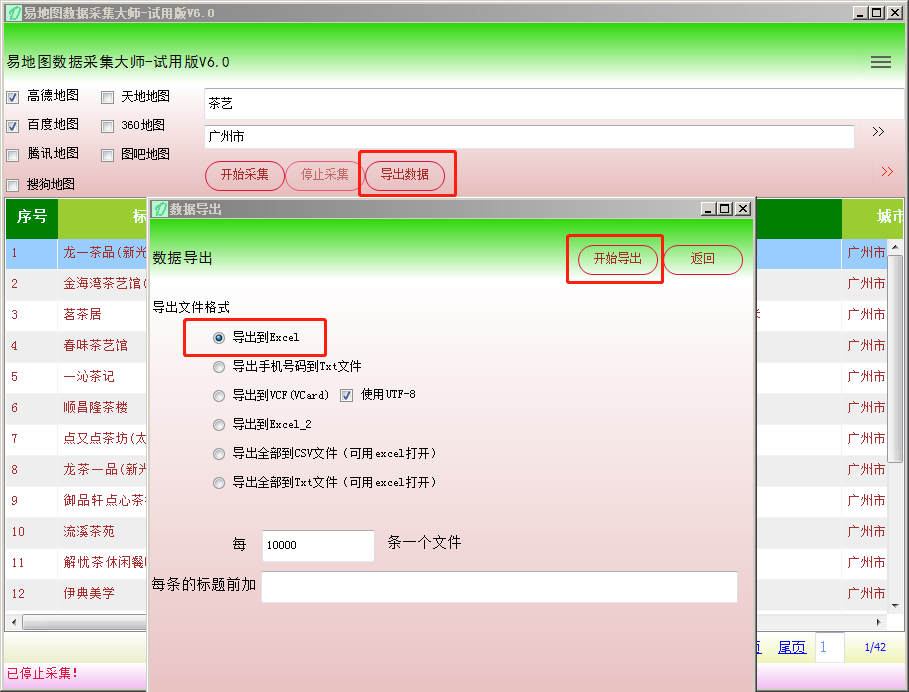Close the main application window

pyautogui.click(x=896, y=13)
